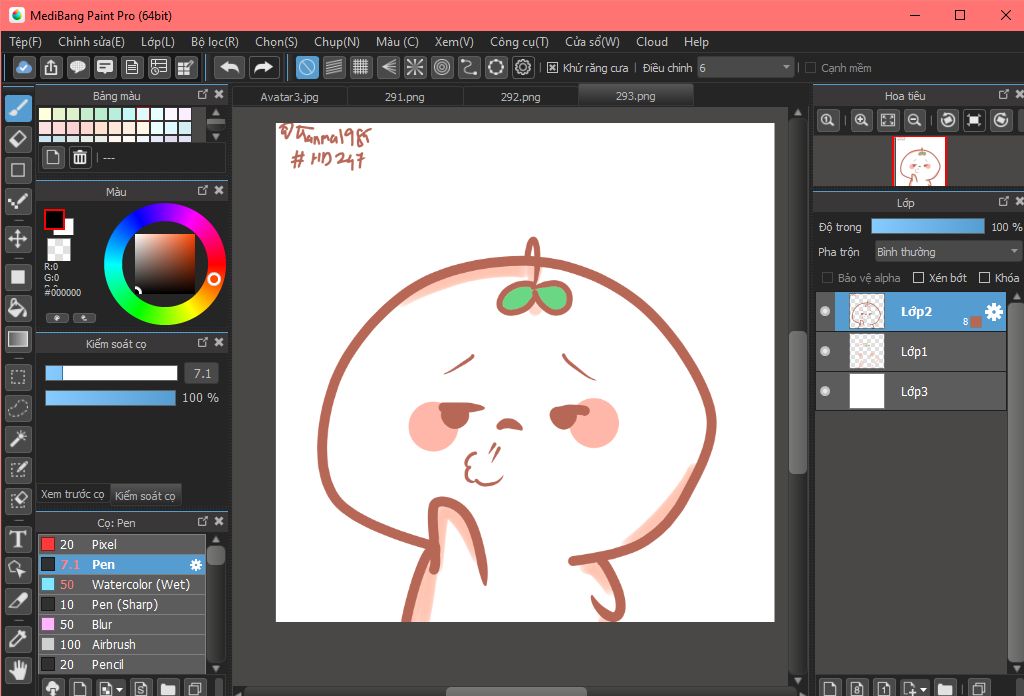Open the Lớp2 layer settings gear

pyautogui.click(x=994, y=312)
